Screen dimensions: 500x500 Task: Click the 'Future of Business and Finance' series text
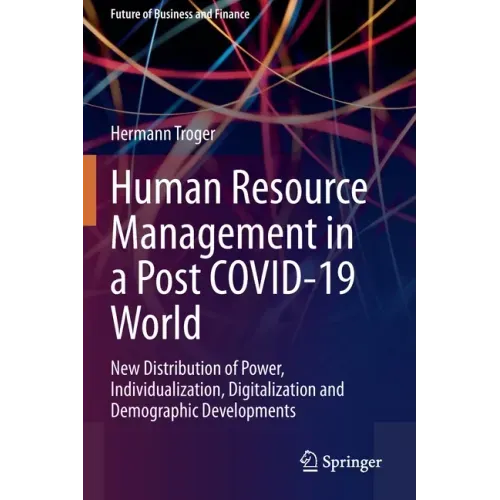coord(180,14)
